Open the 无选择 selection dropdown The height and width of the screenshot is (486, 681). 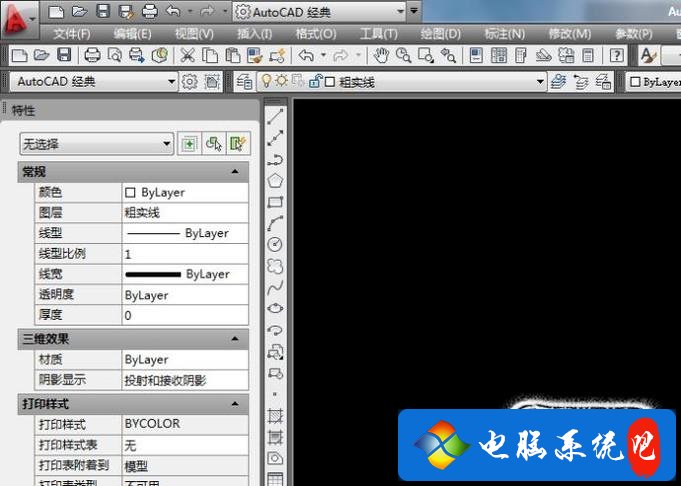click(x=96, y=144)
